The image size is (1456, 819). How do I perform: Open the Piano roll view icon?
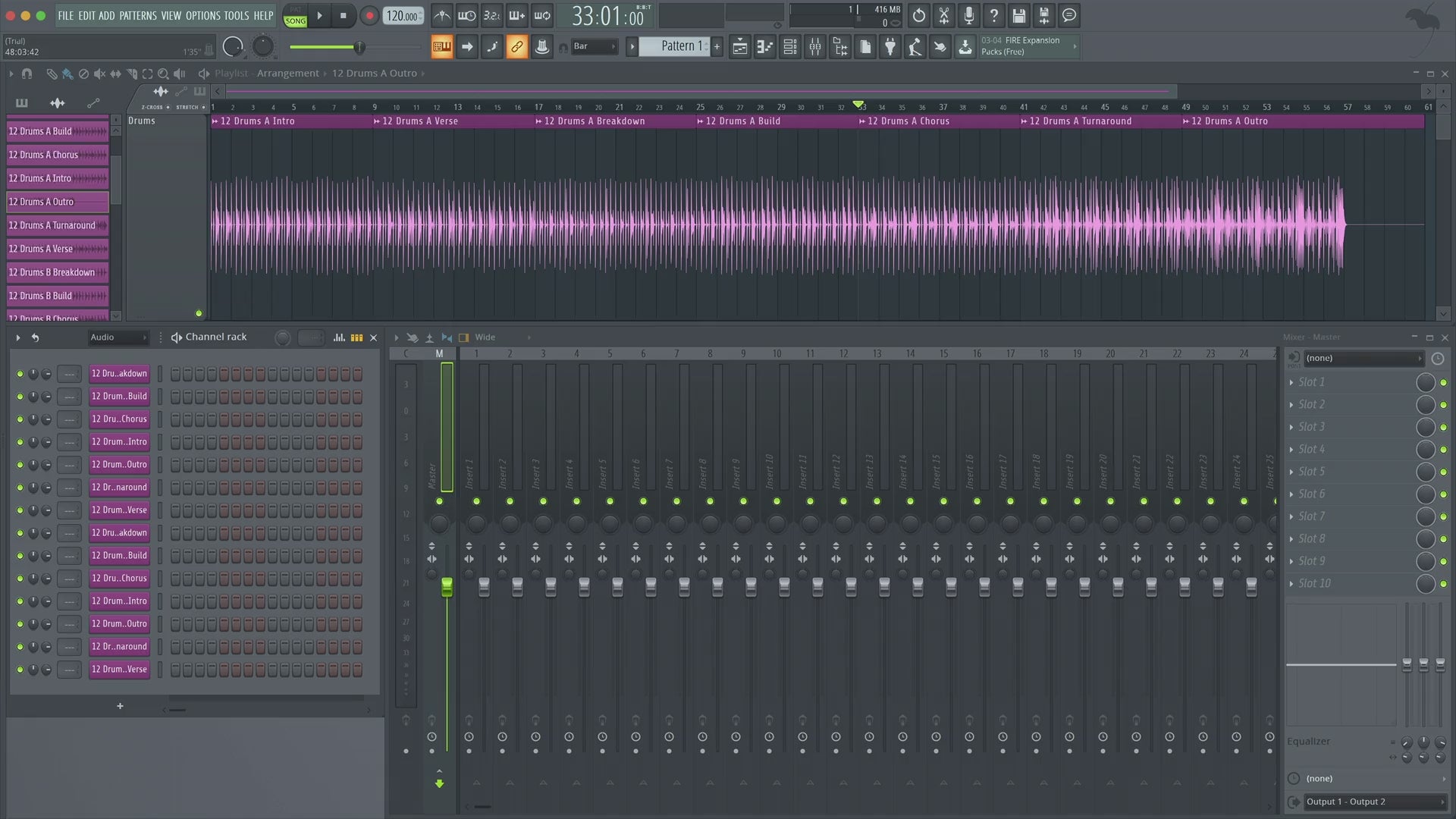click(765, 47)
